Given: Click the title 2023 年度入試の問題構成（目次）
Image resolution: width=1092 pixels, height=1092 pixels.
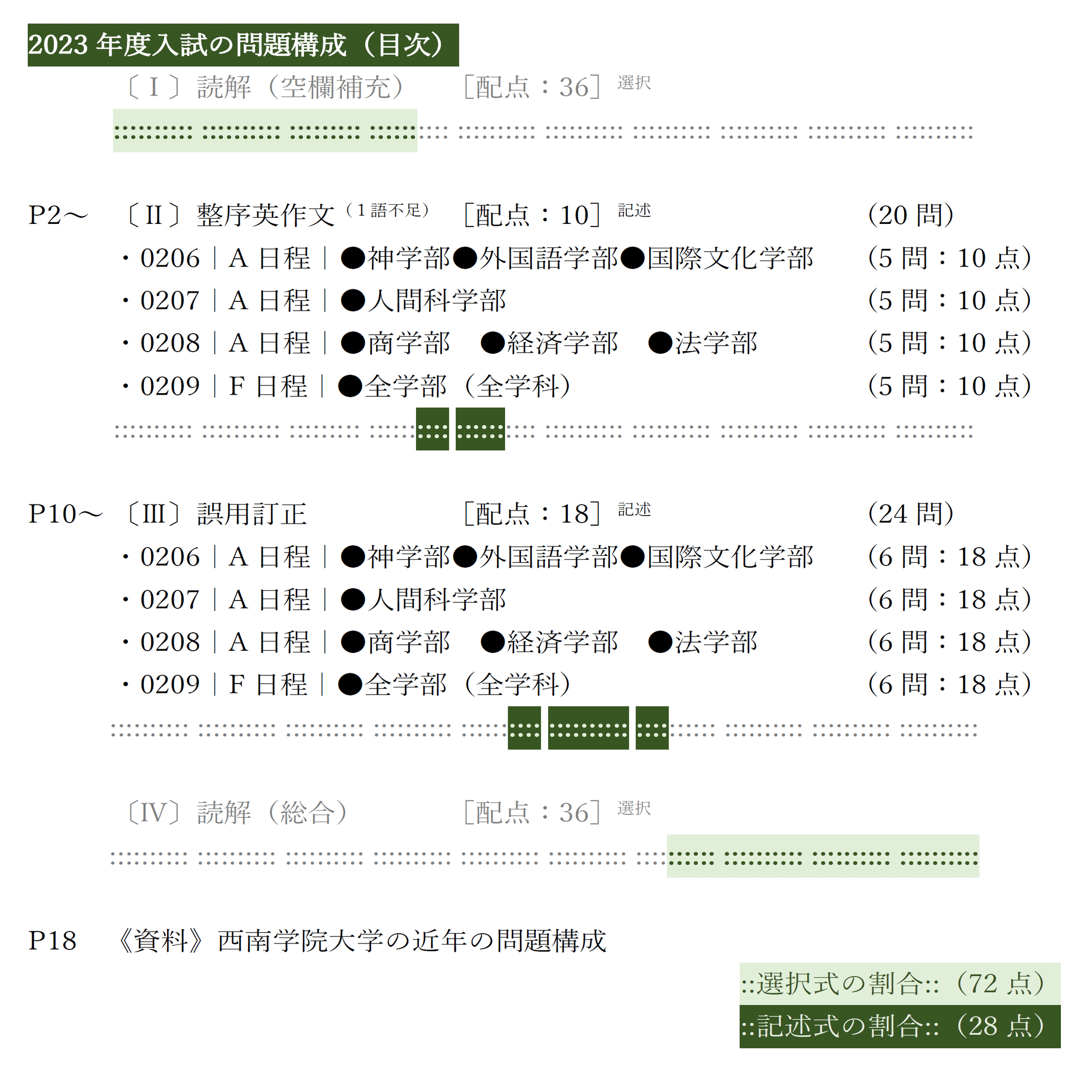Looking at the screenshot, I should [x=243, y=45].
